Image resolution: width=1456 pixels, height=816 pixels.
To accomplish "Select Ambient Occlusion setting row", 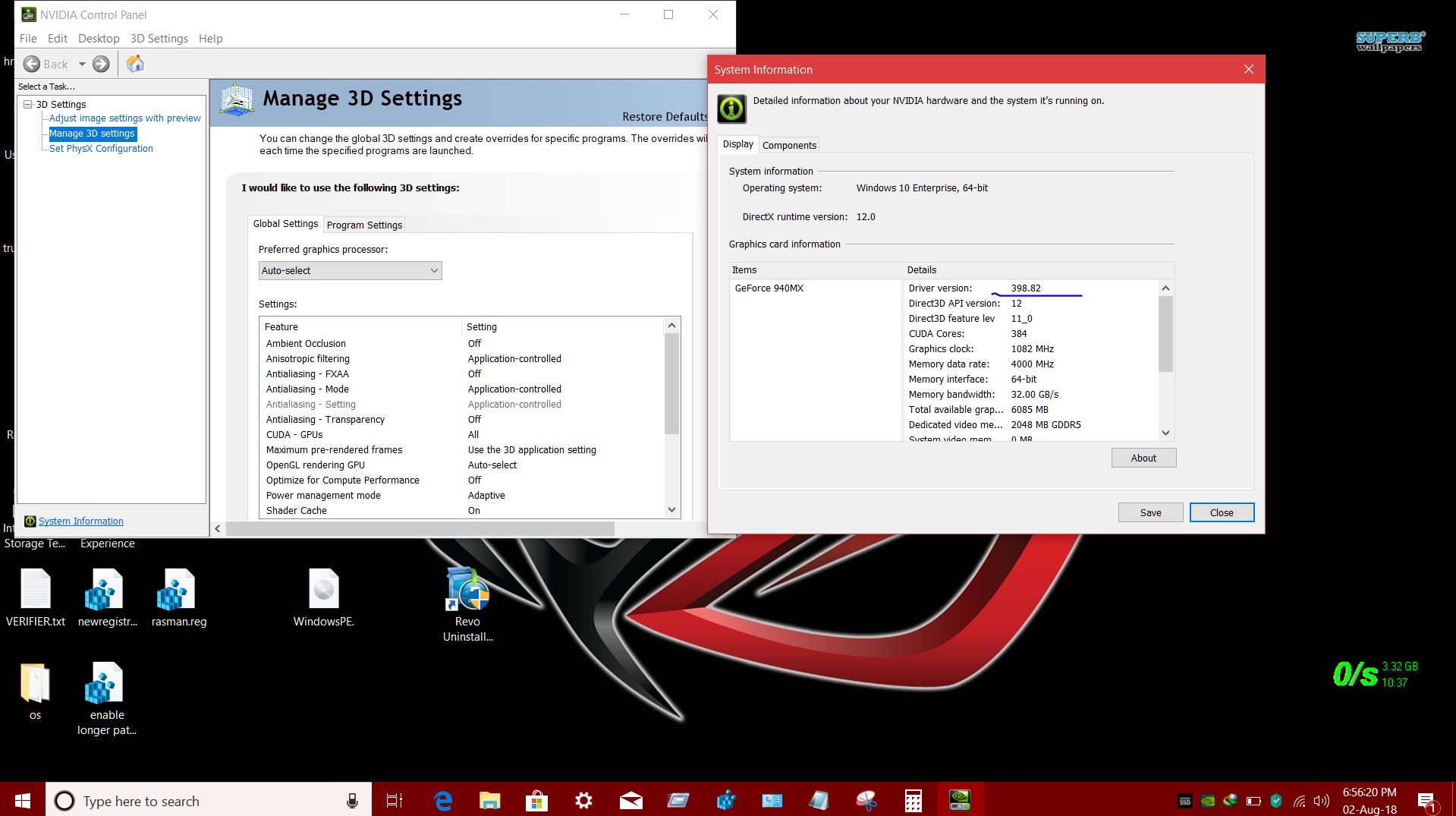I will point(462,344).
